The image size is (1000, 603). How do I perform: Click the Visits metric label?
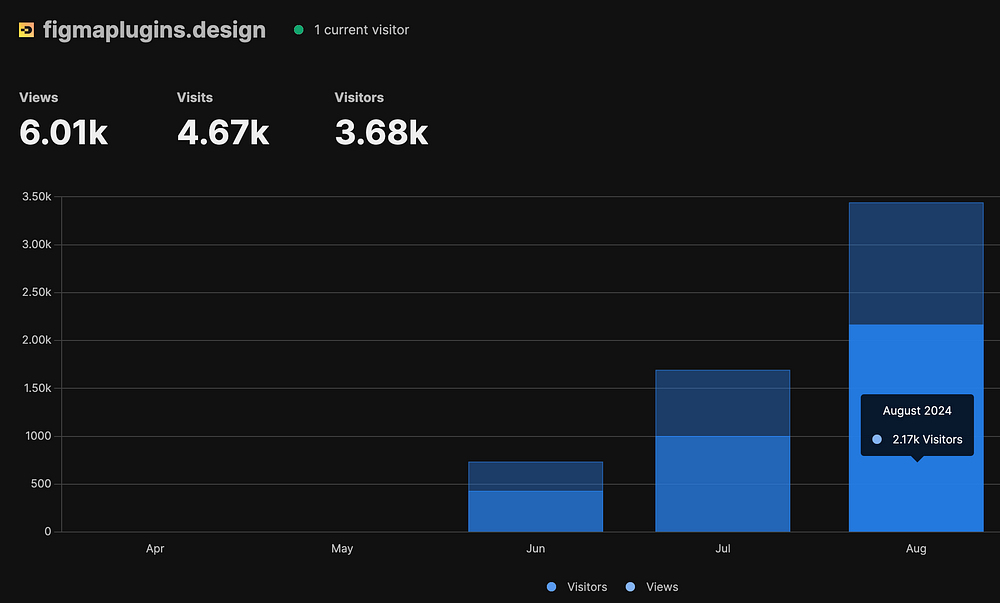[195, 98]
